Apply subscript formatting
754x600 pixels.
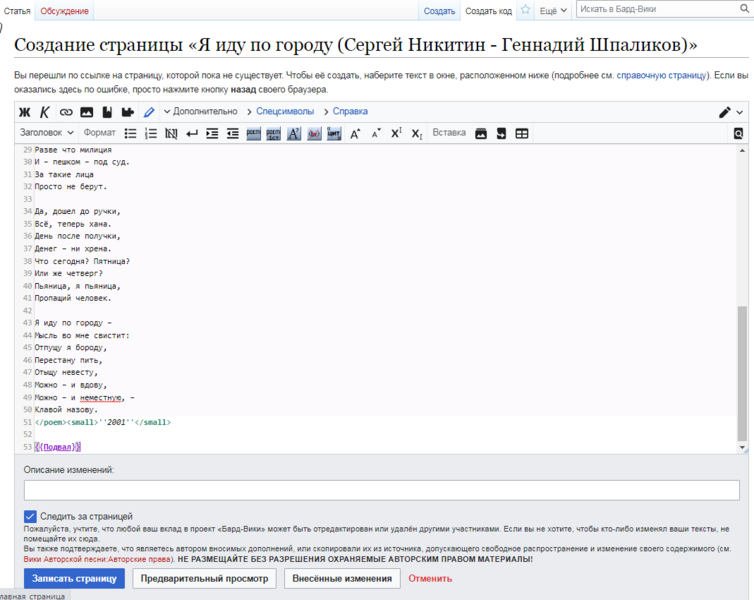coord(416,134)
